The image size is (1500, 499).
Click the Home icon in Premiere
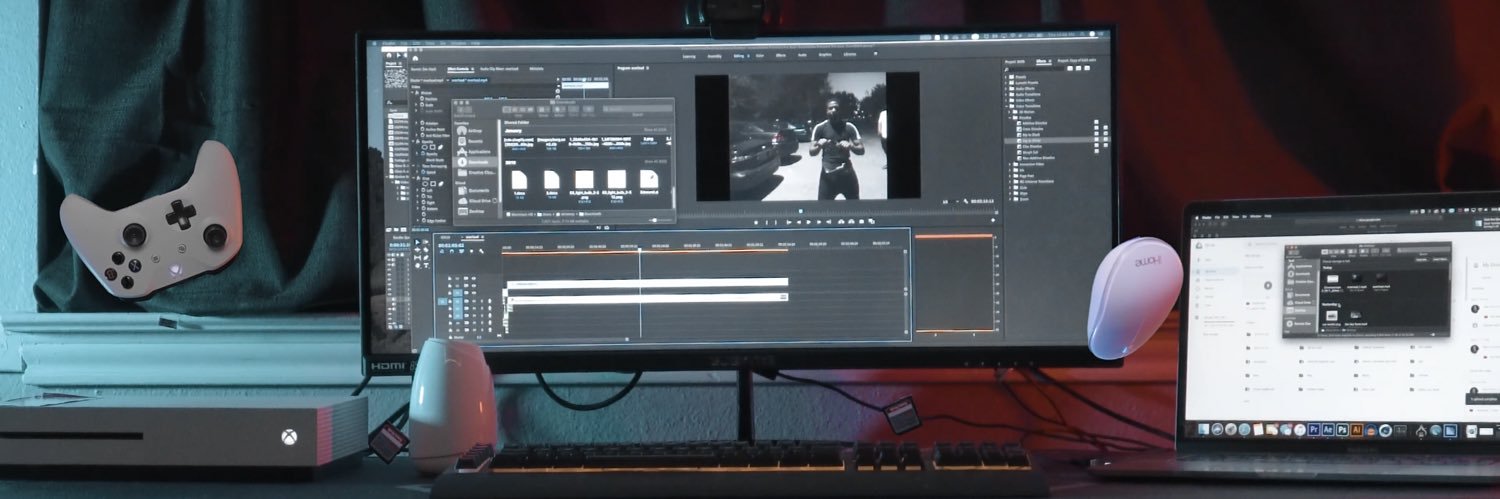point(415,58)
